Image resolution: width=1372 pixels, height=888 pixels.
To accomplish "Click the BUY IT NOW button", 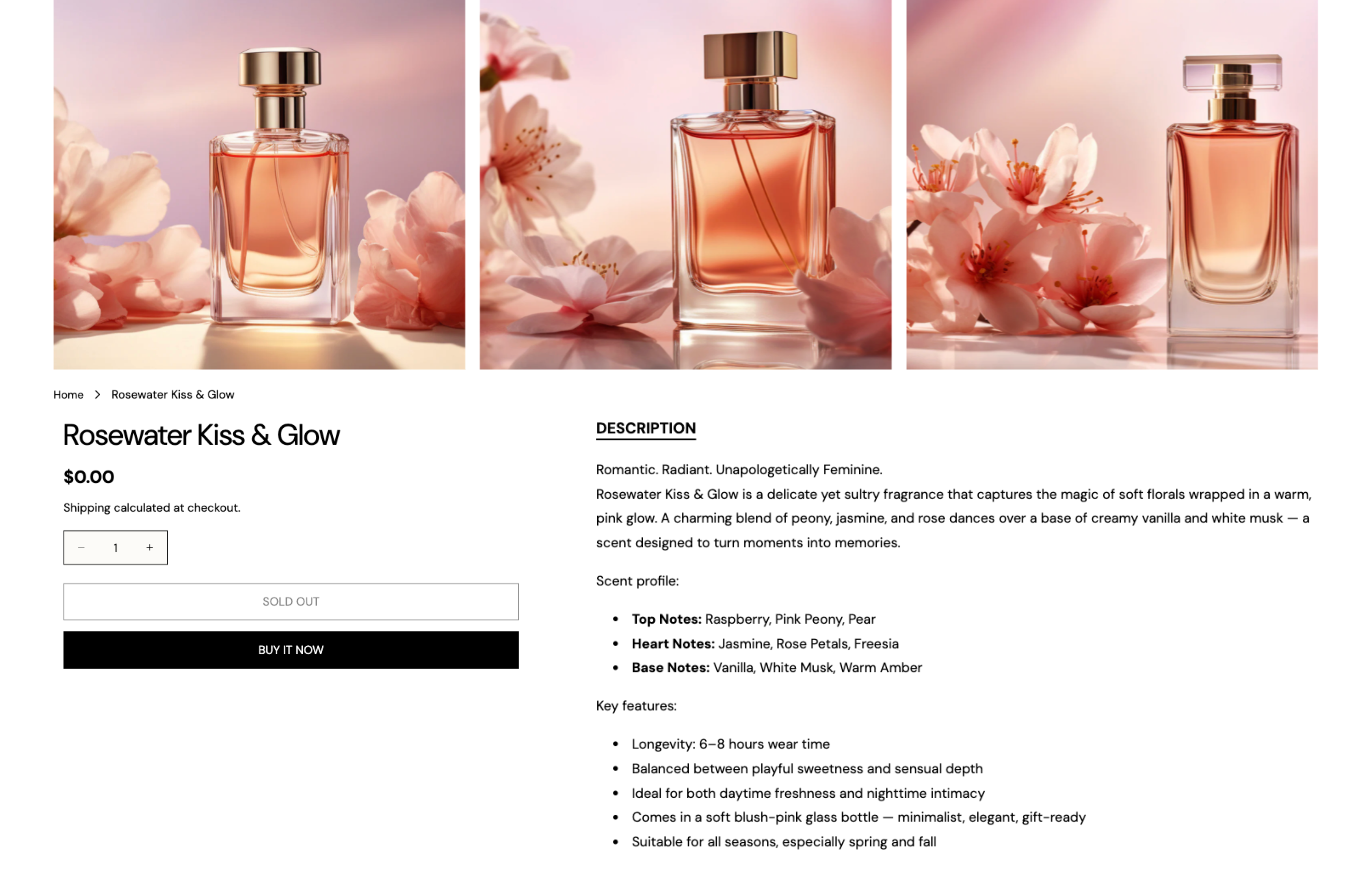I will tap(291, 649).
